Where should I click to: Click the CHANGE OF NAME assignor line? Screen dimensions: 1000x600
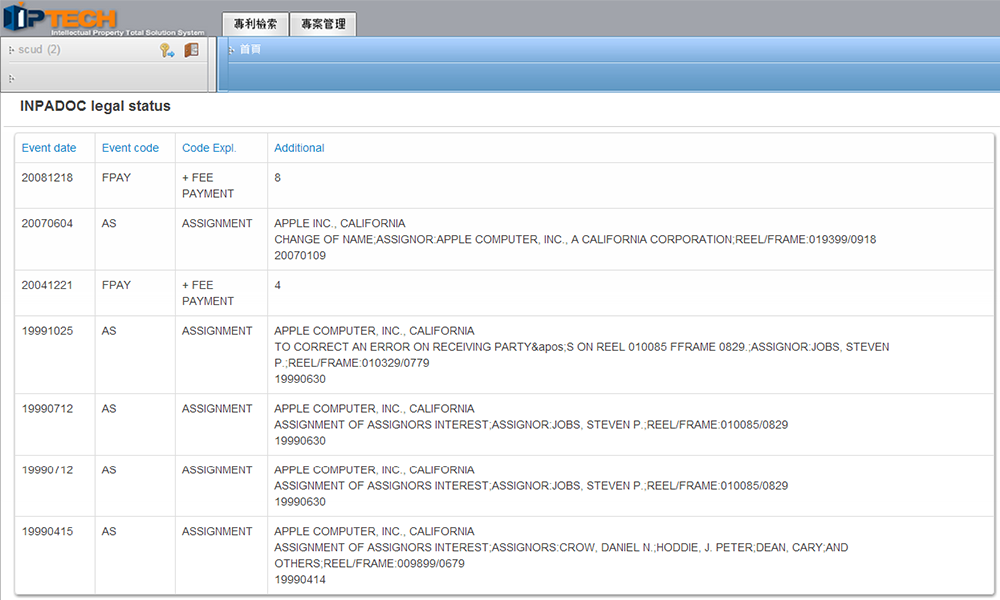point(575,240)
